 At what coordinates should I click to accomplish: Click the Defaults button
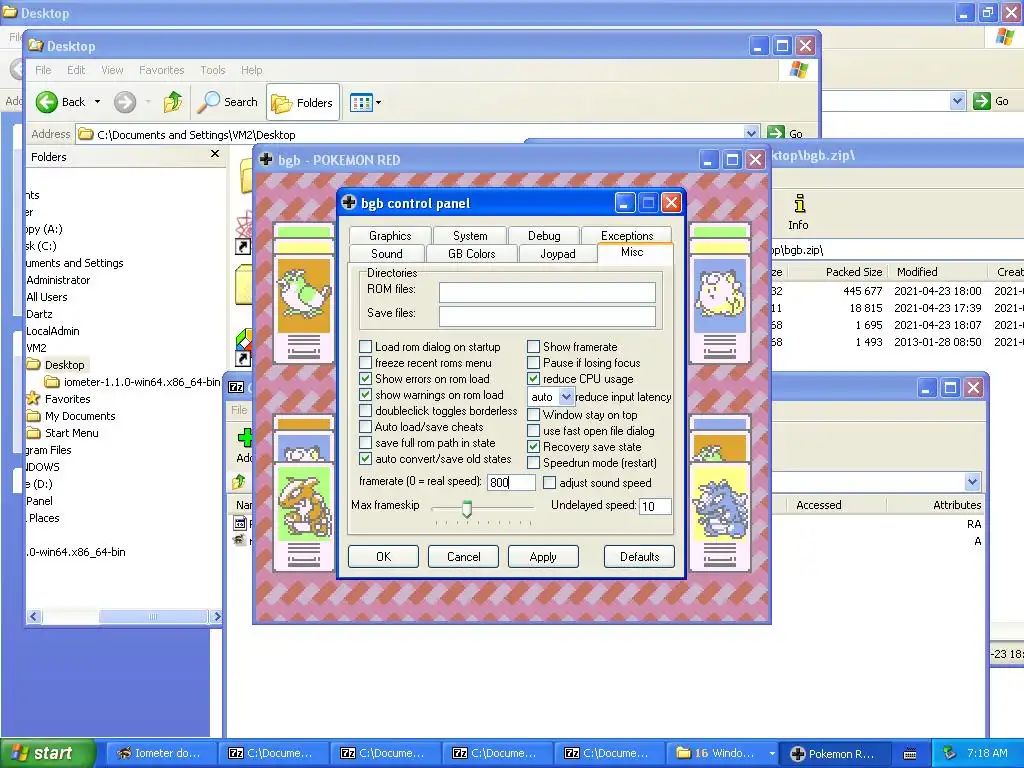tap(639, 556)
